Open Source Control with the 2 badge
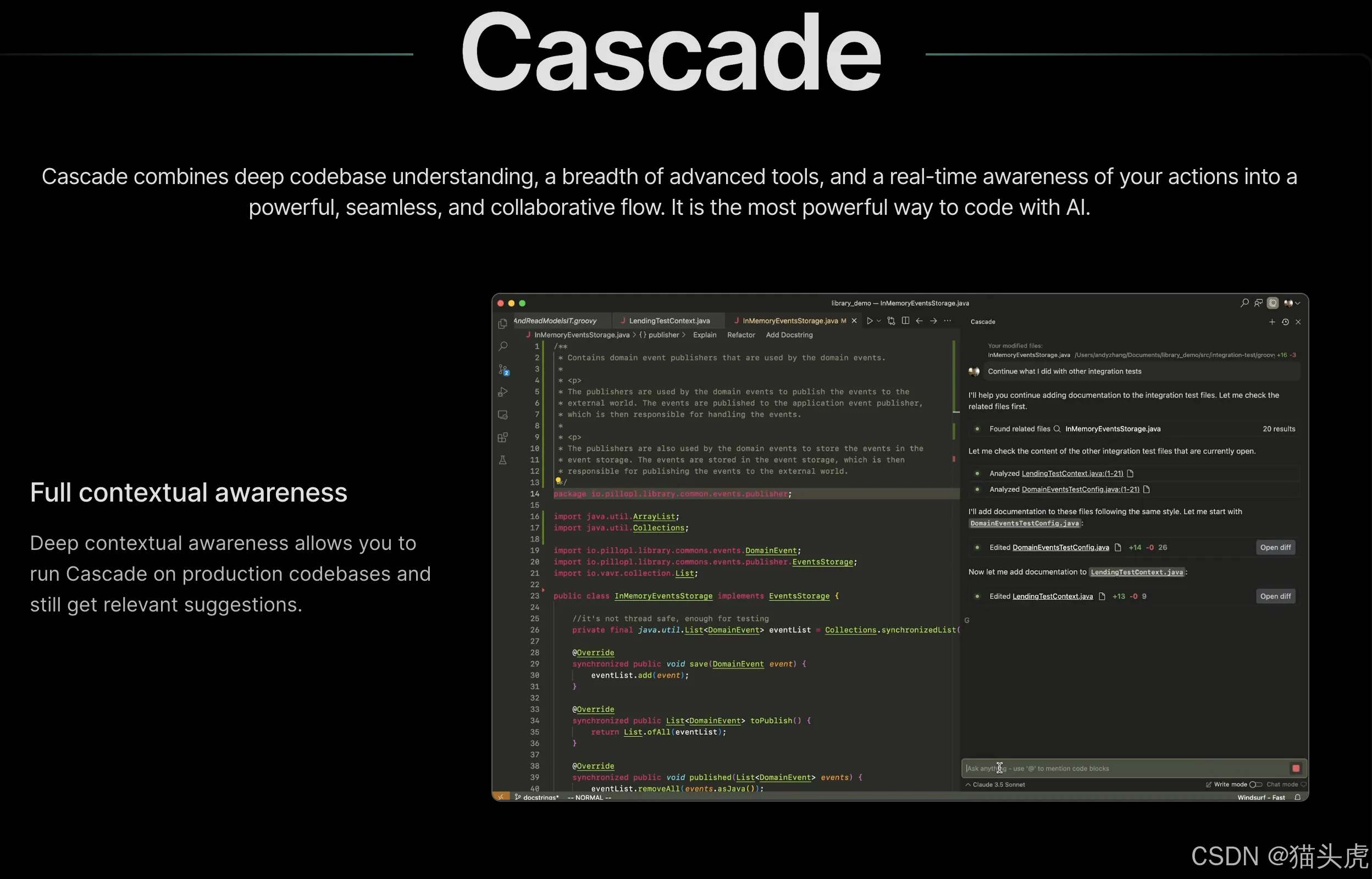This screenshot has height=879, width=1372. point(503,370)
